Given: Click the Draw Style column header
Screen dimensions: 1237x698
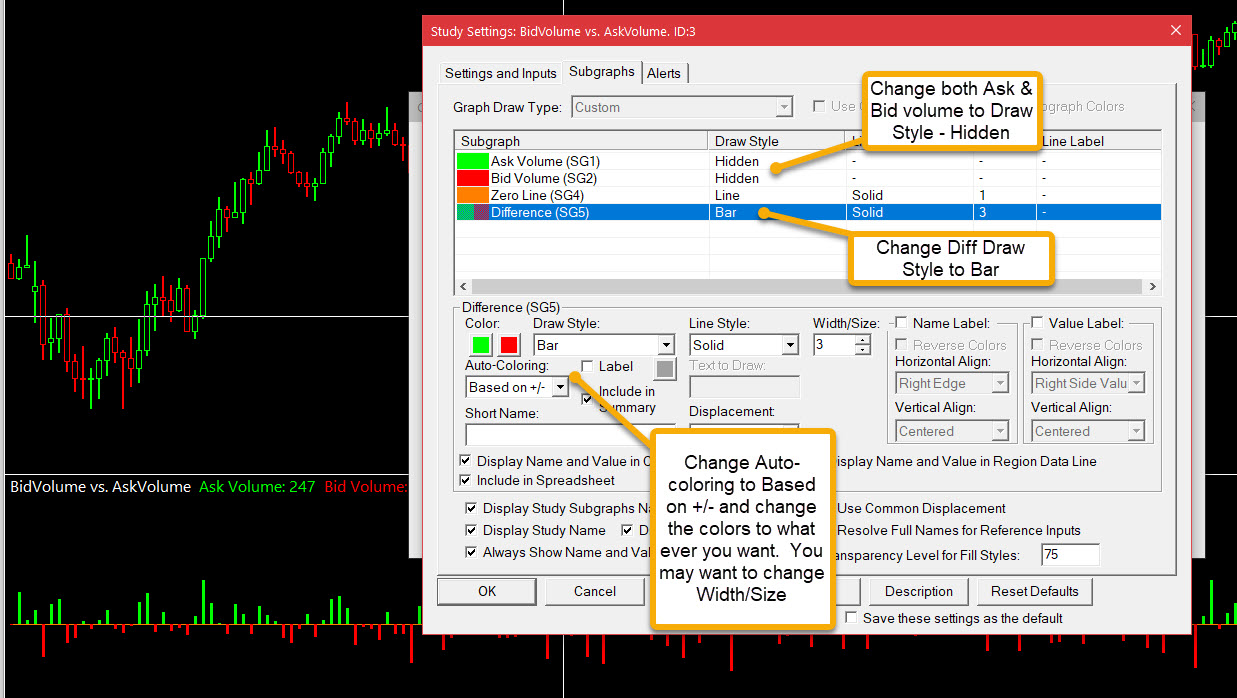Looking at the screenshot, I should [777, 141].
